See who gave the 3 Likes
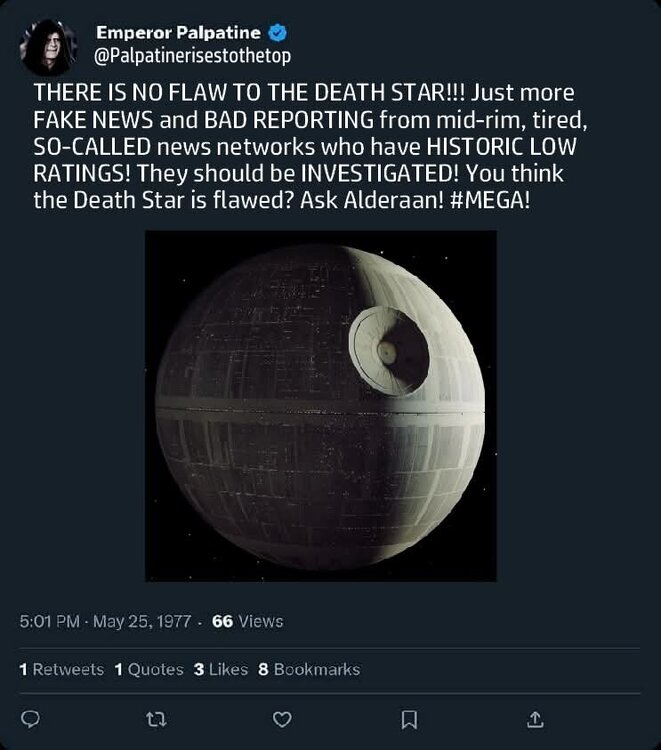Screen dimensions: 661x750 click(220, 669)
